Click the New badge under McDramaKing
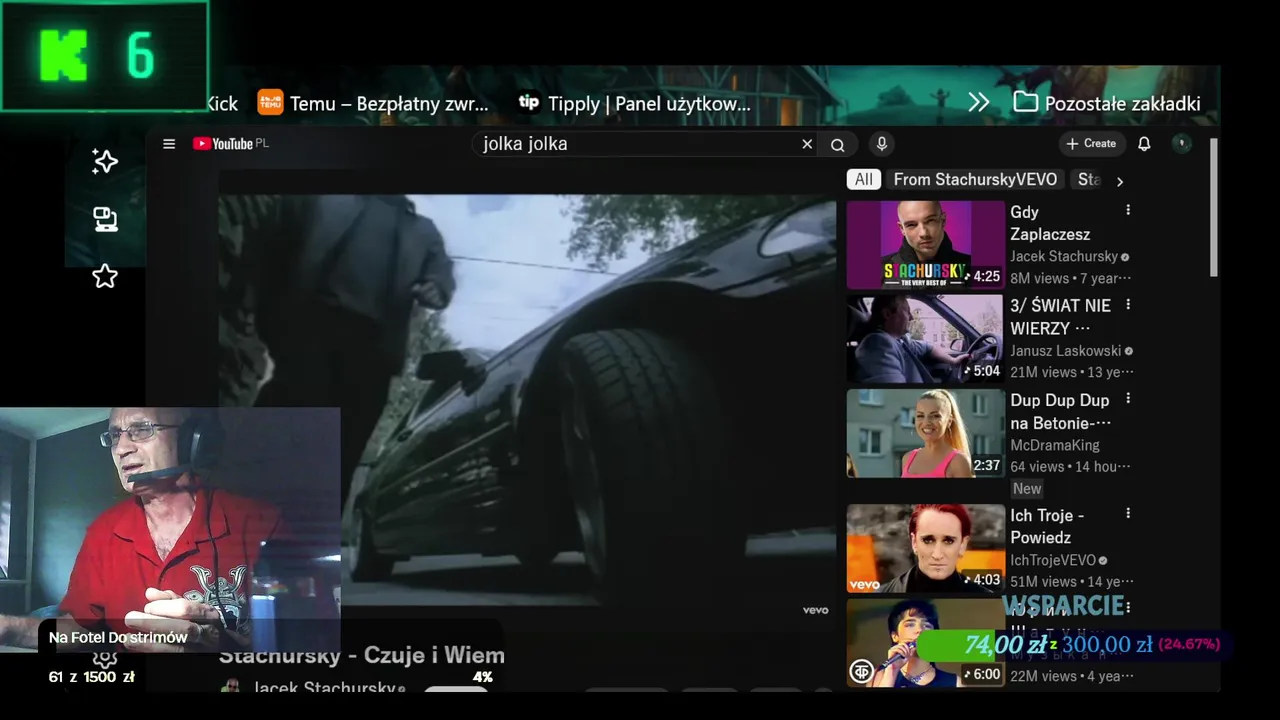The image size is (1280, 720). tap(1027, 489)
